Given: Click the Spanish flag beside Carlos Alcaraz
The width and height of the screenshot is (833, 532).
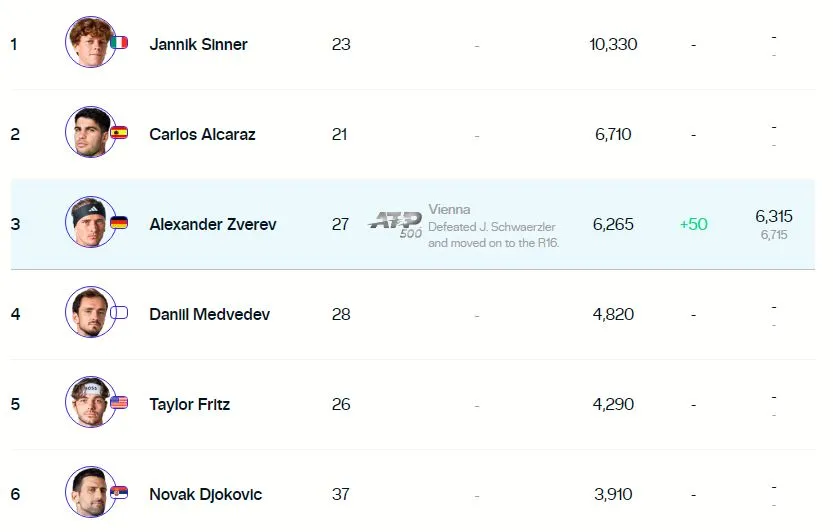Looking at the screenshot, I should click(119, 133).
